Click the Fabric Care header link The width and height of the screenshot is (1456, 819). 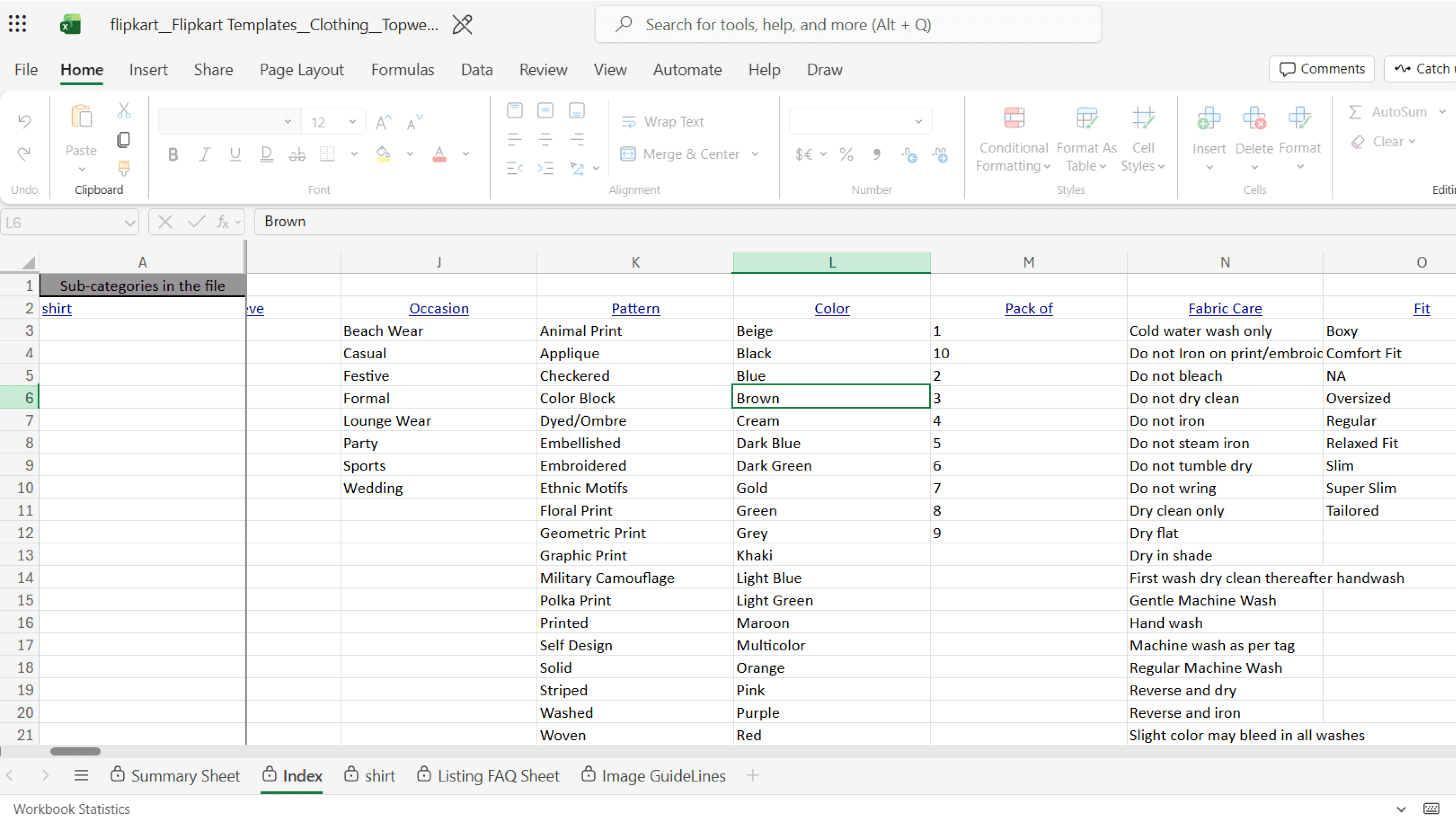coord(1224,308)
